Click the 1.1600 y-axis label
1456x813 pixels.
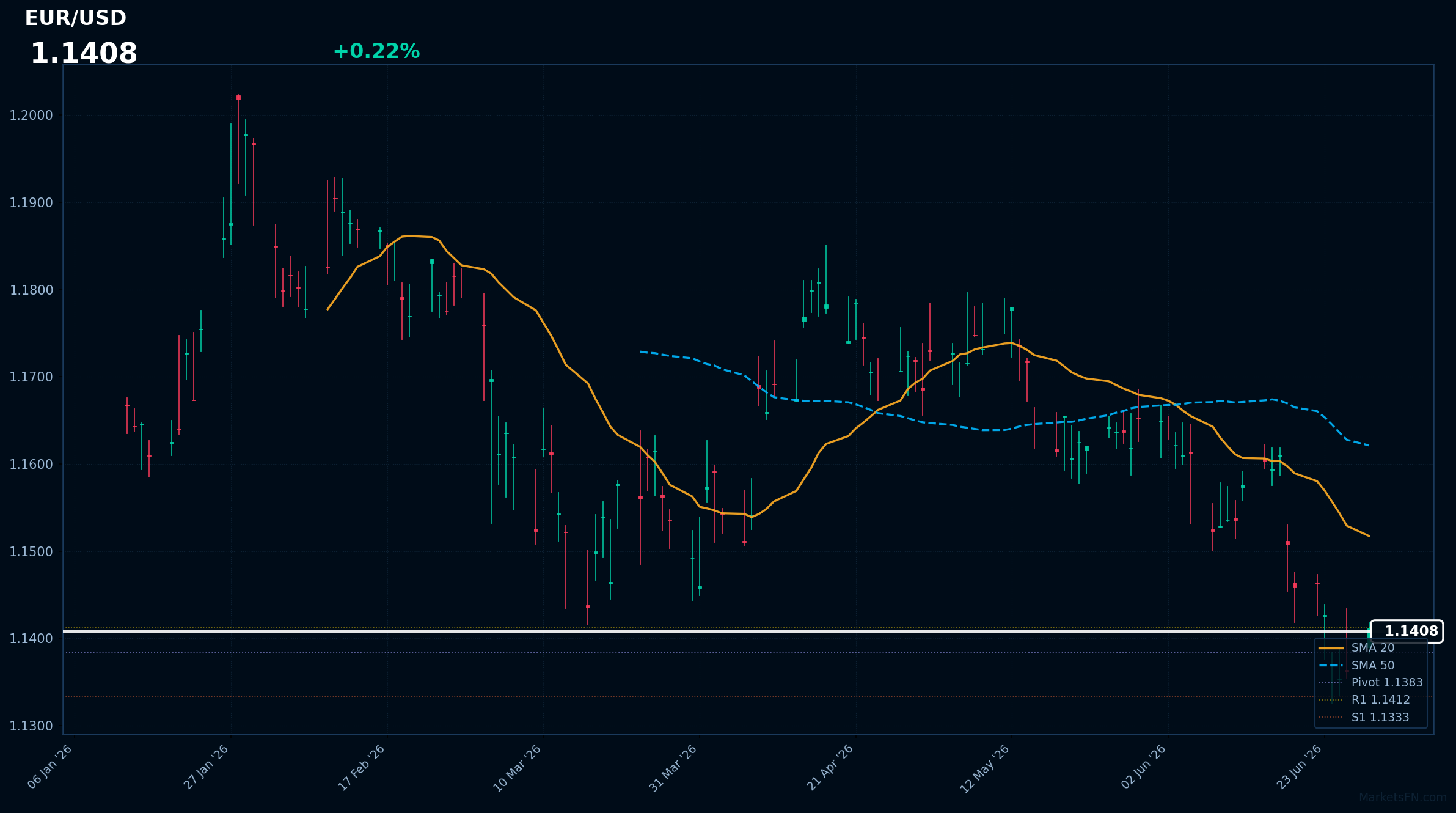31,465
